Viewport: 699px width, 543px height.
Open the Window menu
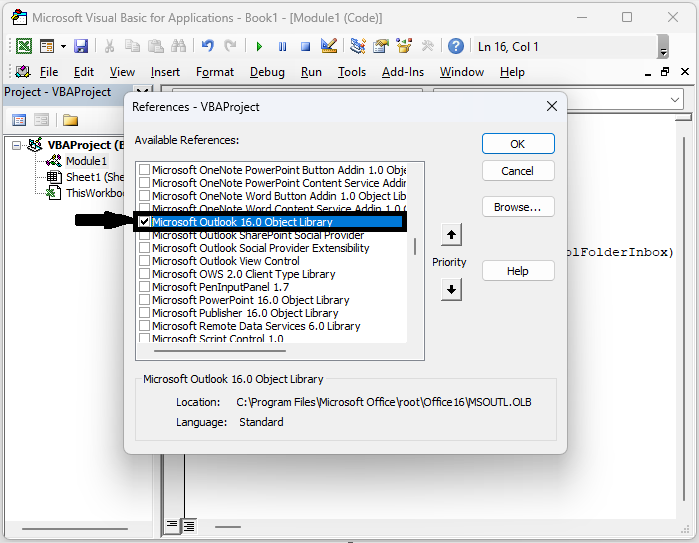[x=462, y=72]
